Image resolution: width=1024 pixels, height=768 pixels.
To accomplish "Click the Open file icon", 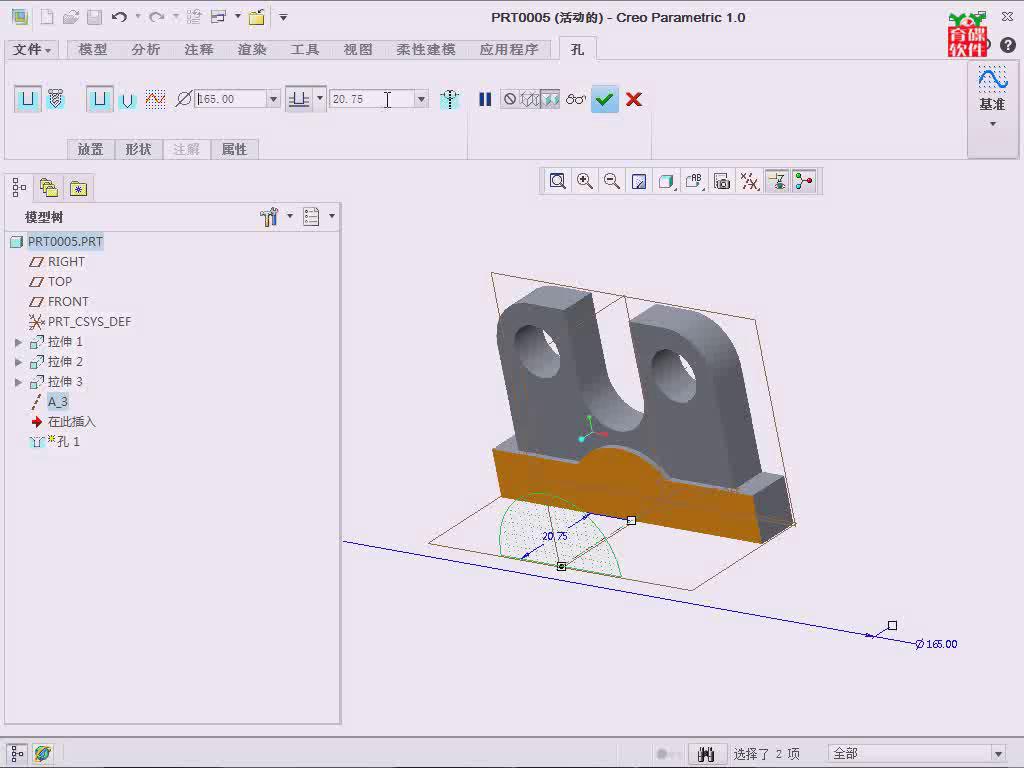I will click(x=71, y=17).
